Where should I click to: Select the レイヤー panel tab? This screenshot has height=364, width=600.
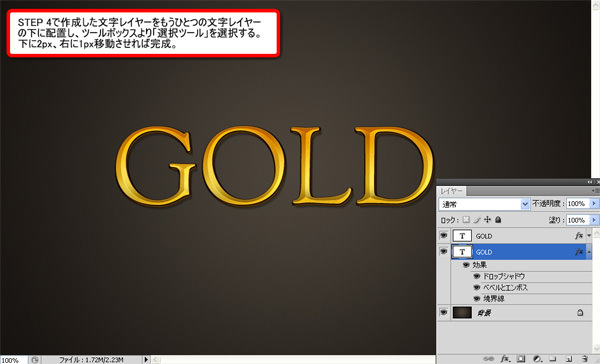click(x=451, y=191)
